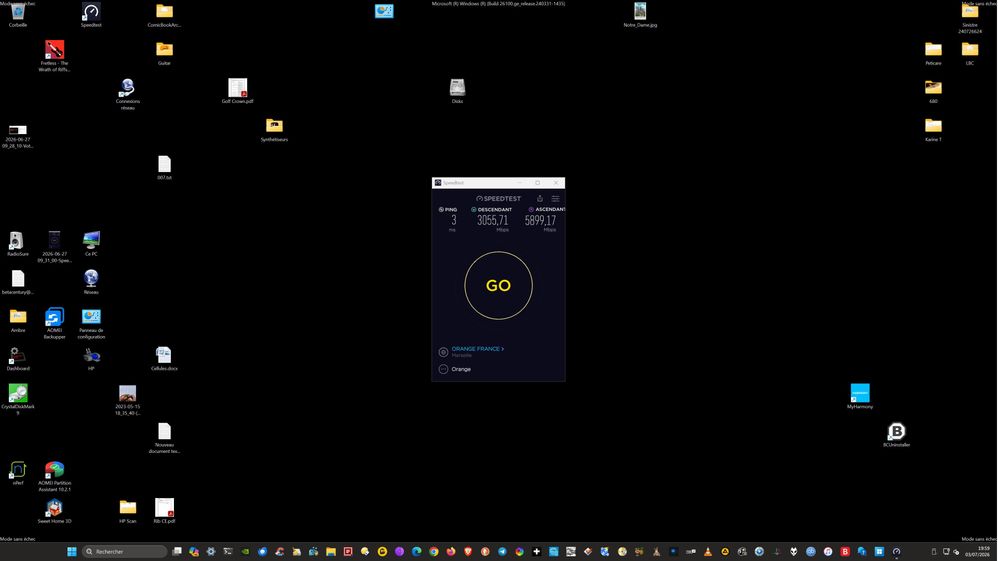
Task: Select the Golf Crown.pdf file
Action: coord(237,91)
